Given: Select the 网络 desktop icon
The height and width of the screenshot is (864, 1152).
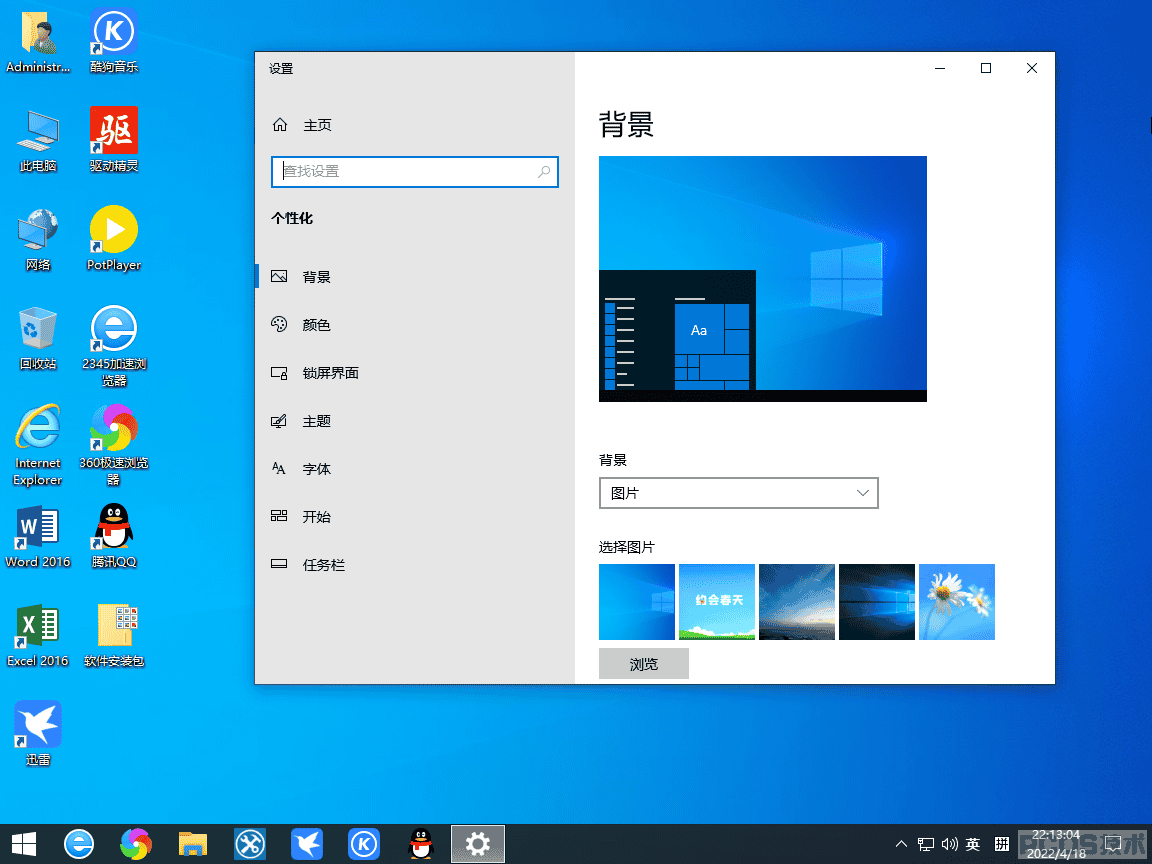Looking at the screenshot, I should point(38,240).
